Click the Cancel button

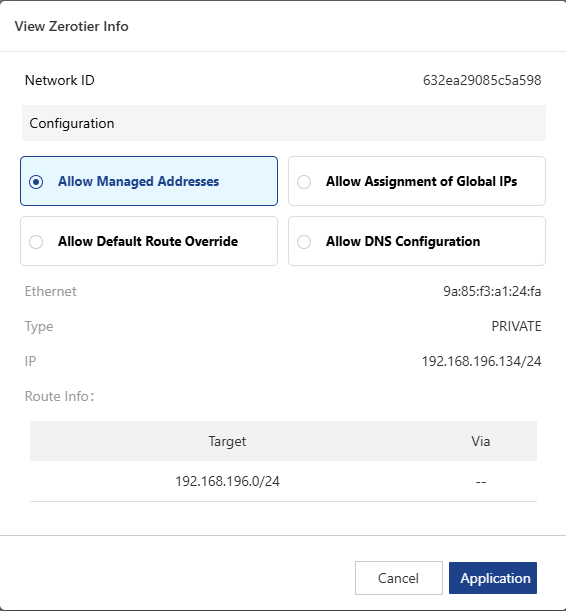[398, 578]
